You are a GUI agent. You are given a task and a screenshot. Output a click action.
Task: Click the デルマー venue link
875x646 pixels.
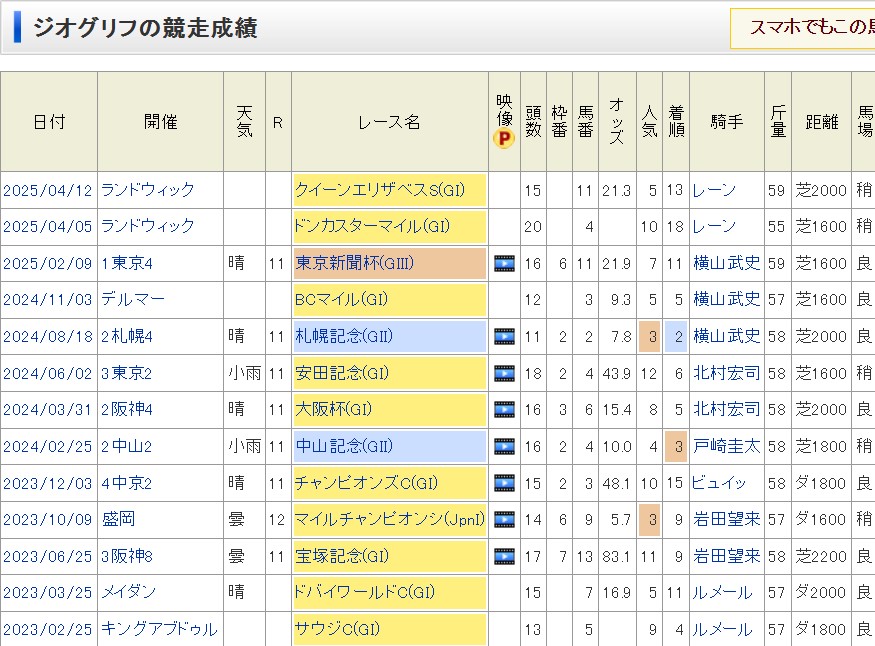133,300
